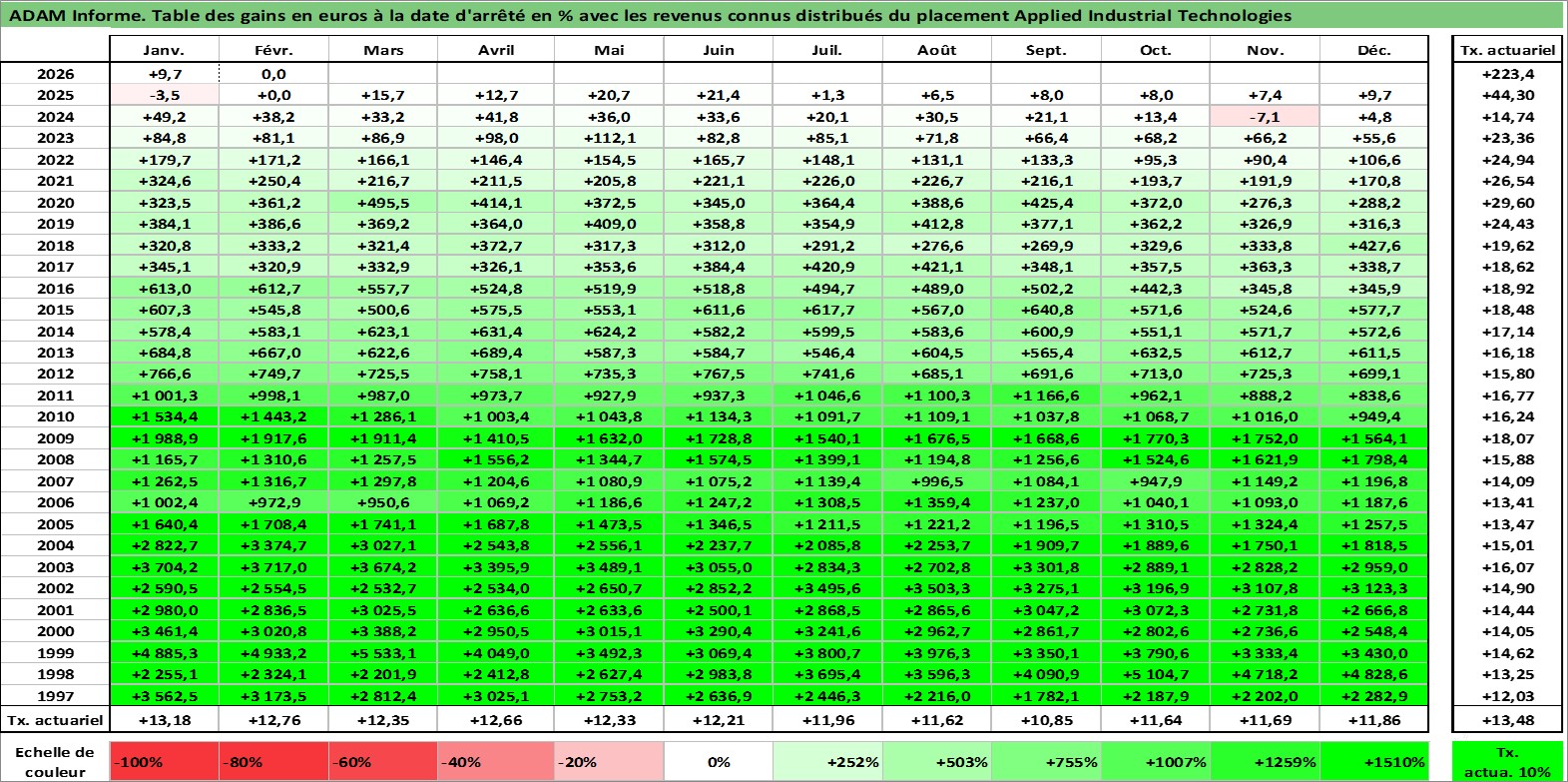Click the '+640,8' cell in 2015
The width and height of the screenshot is (1568, 782).
[x=1046, y=310]
